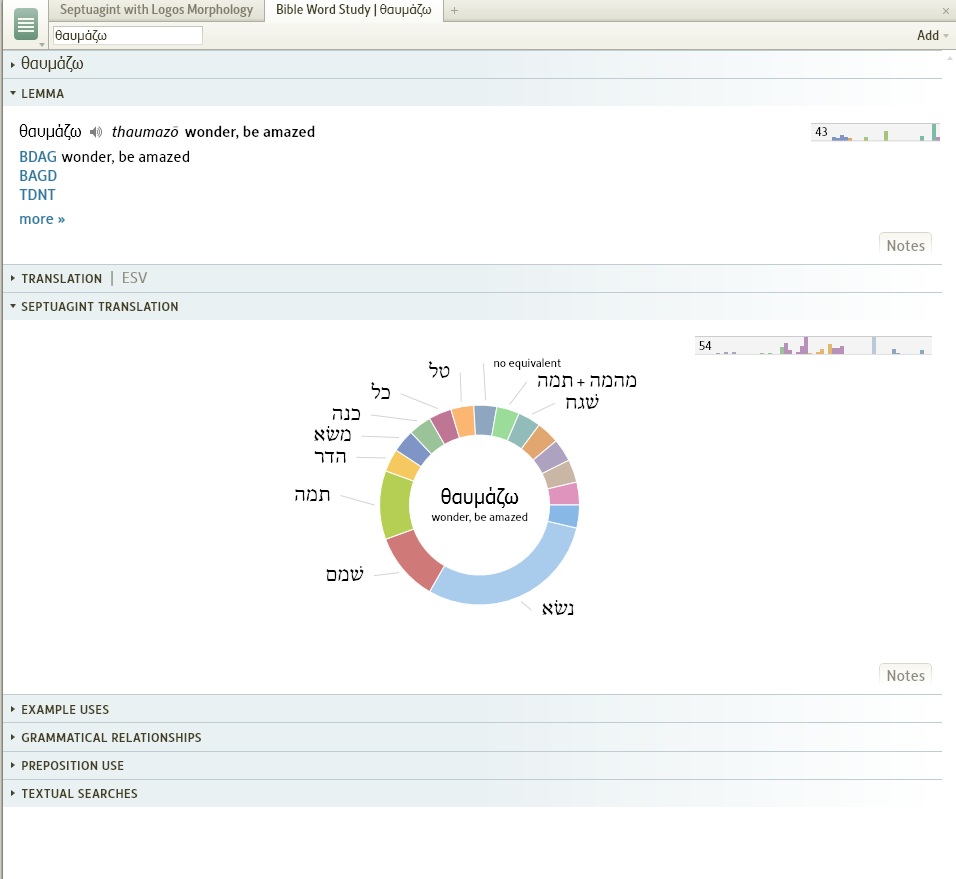Select Bible Word Study θαυμάζω tab
Screen dimensions: 956x879
tap(354, 10)
